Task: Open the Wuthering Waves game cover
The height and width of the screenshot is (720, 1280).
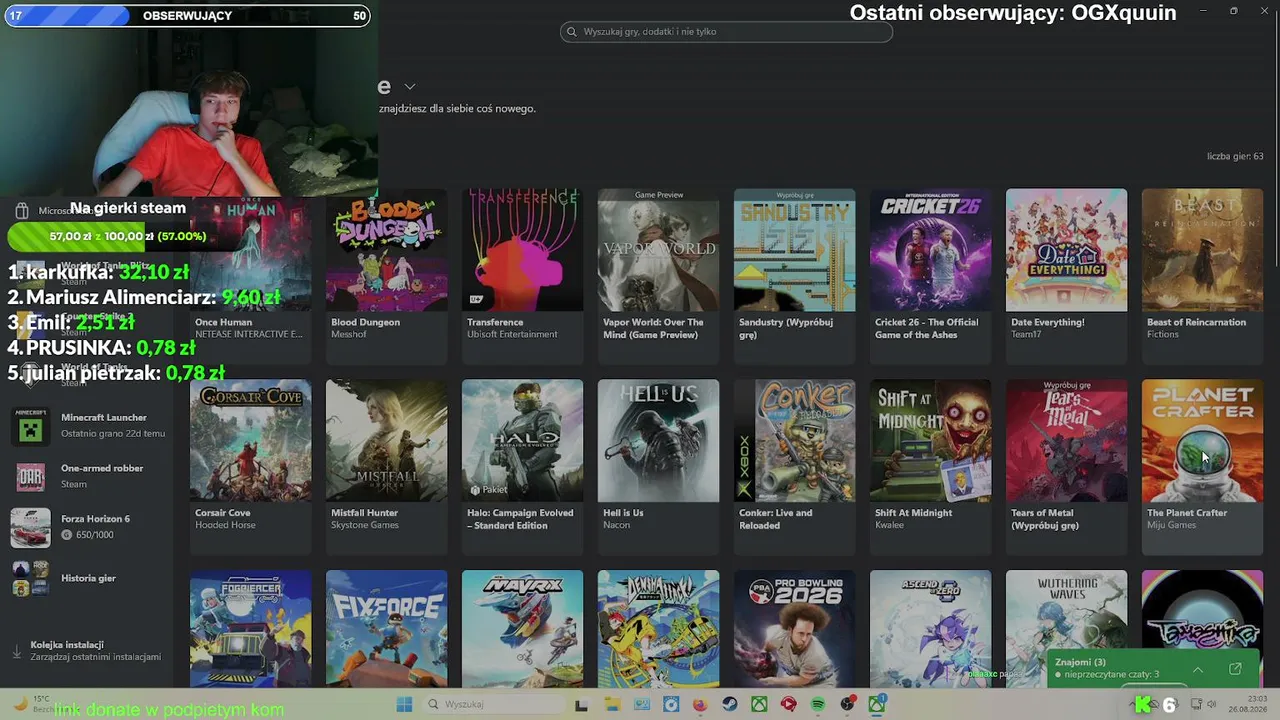Action: [1066, 629]
